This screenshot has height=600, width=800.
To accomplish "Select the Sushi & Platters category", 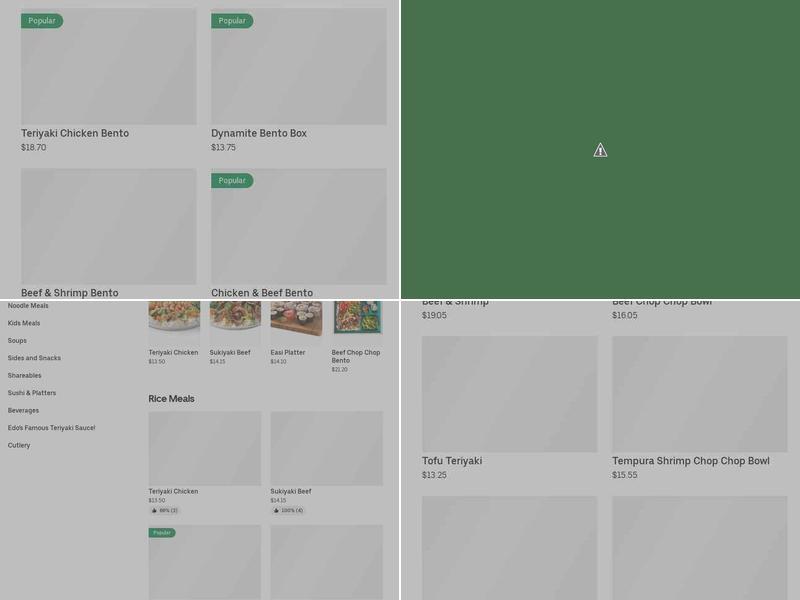I will point(32,393).
